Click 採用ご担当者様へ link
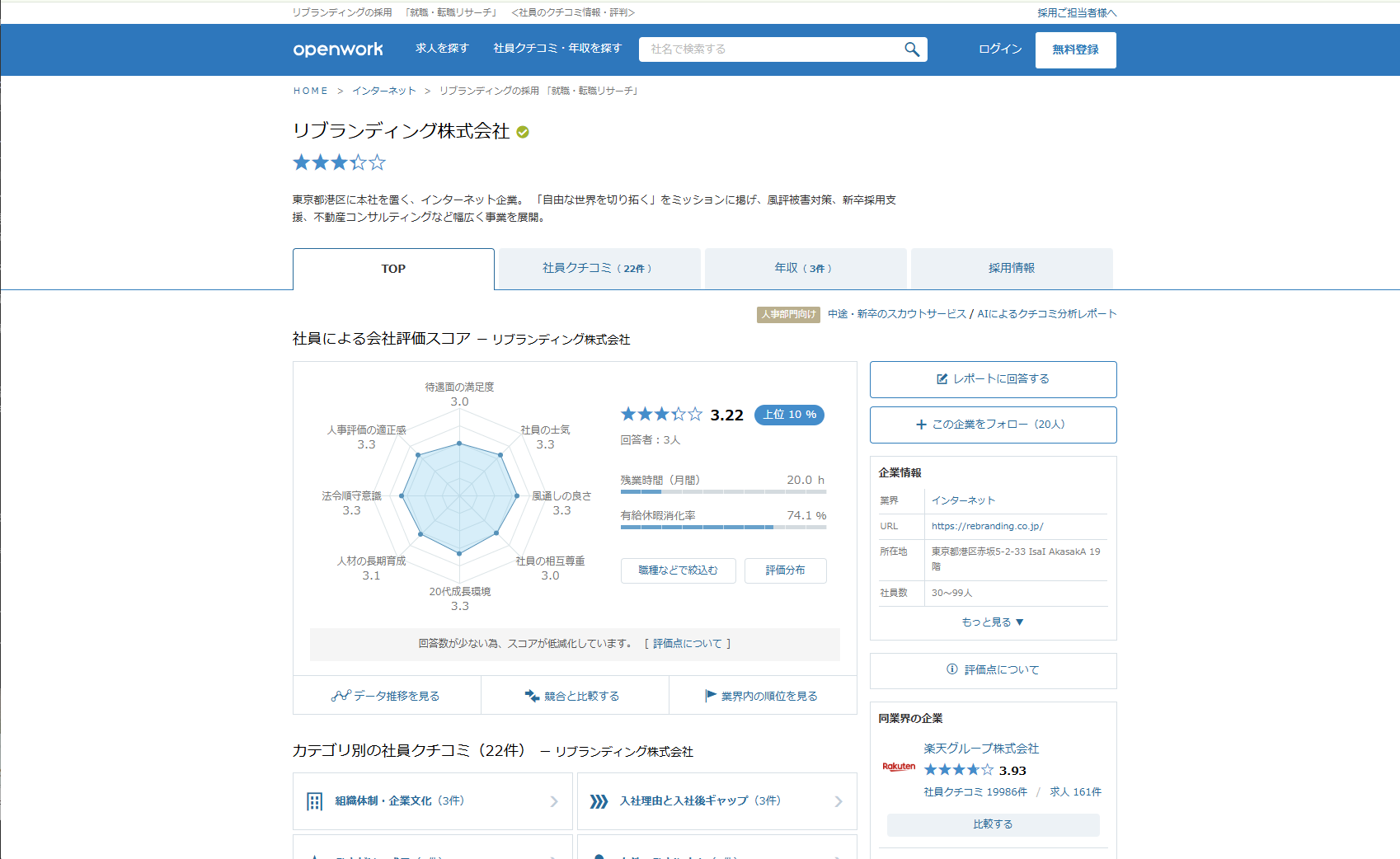The height and width of the screenshot is (859, 1400). click(1077, 12)
